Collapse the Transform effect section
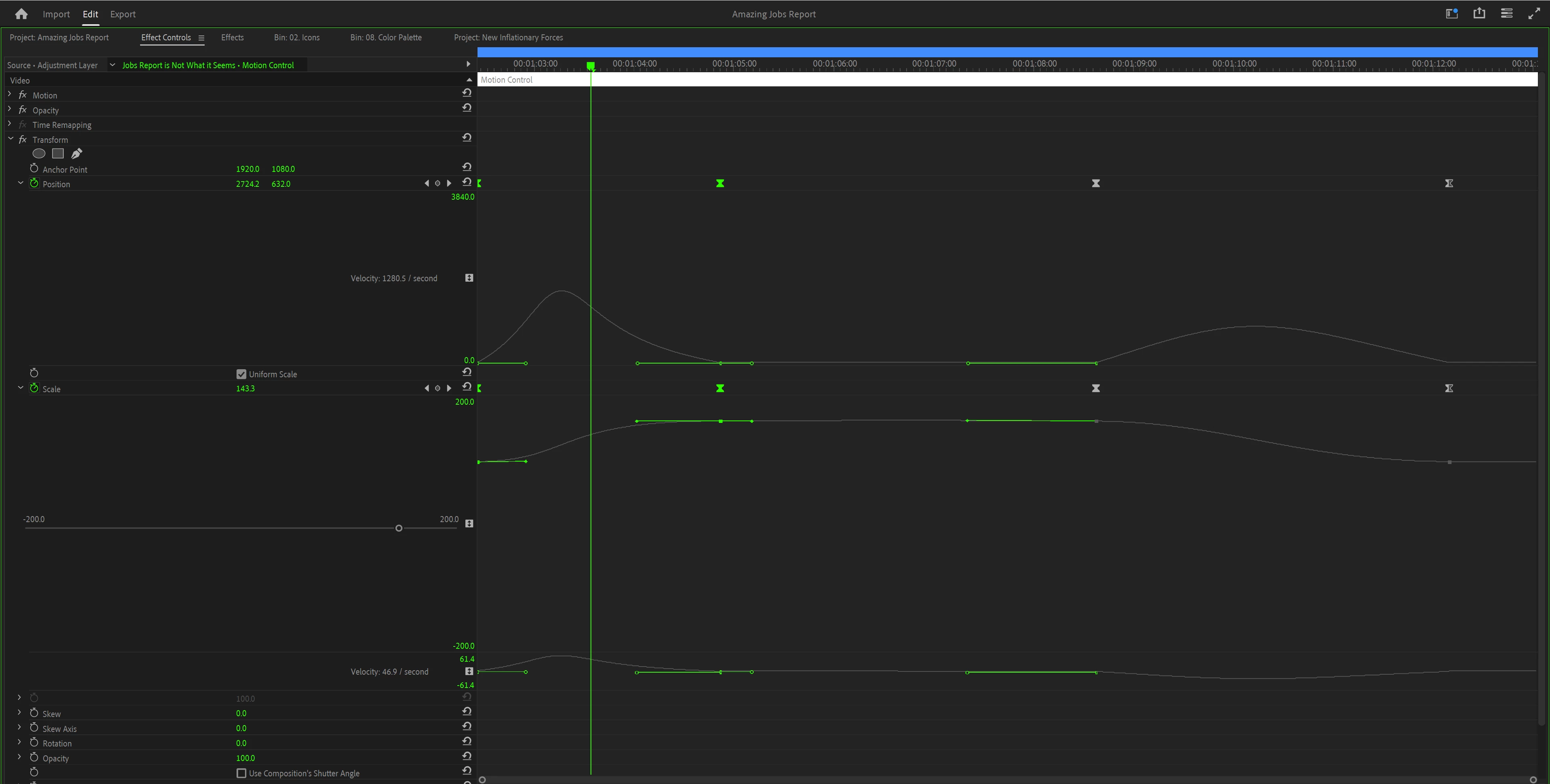This screenshot has width=1550, height=784. [10, 139]
